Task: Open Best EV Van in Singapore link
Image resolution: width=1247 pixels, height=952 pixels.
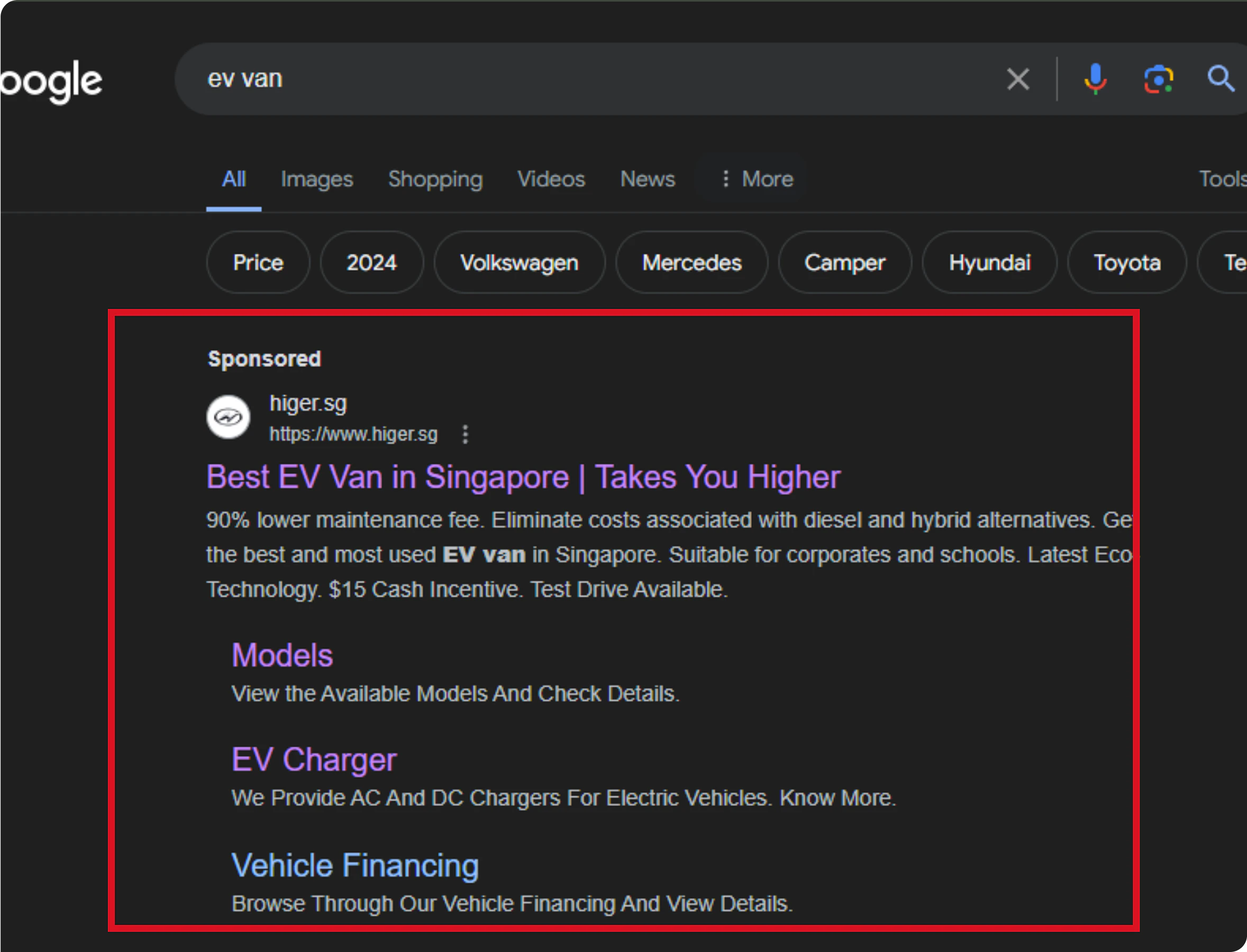Action: click(523, 477)
